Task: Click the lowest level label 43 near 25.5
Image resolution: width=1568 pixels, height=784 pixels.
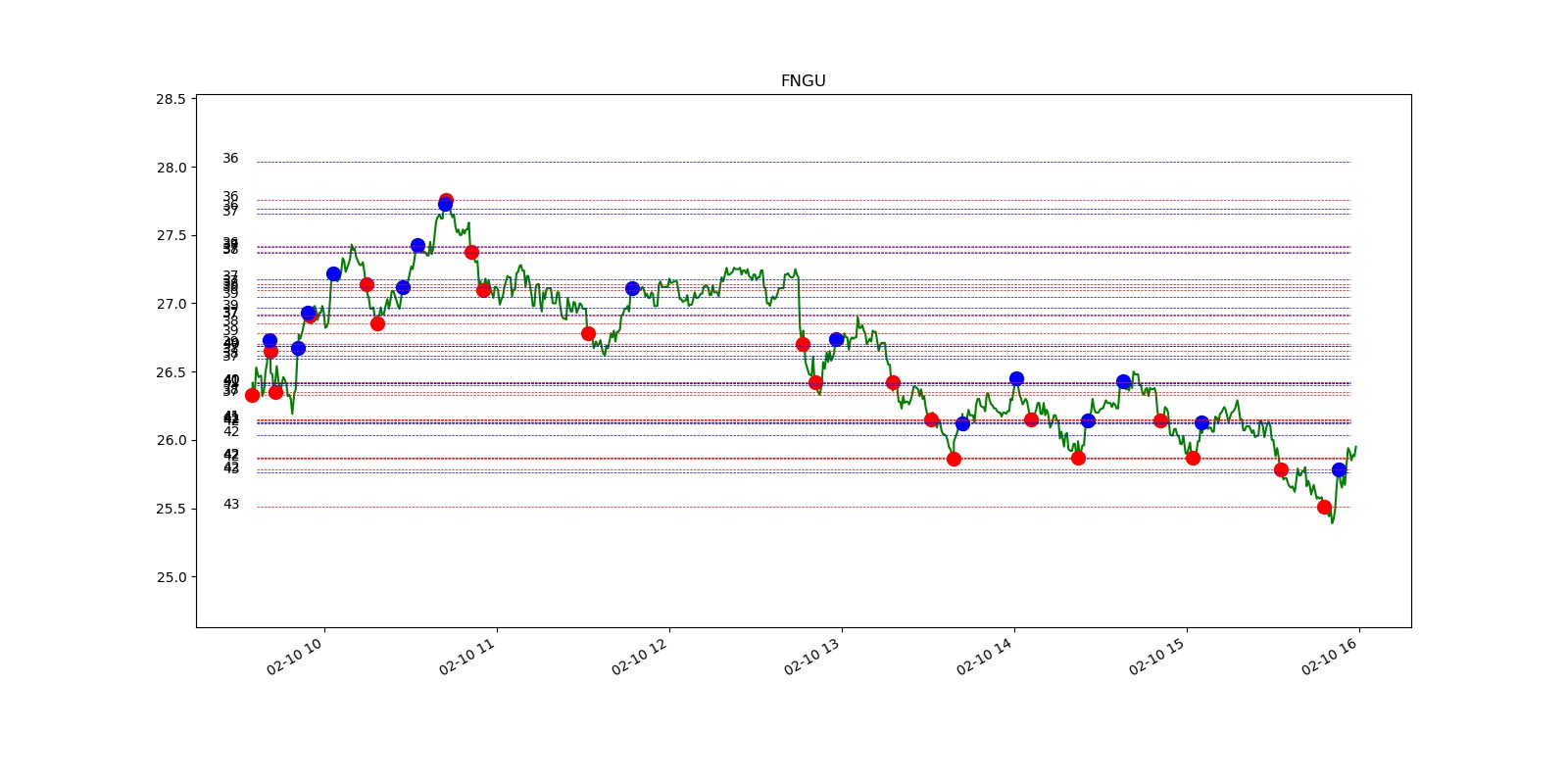Action: [x=230, y=504]
